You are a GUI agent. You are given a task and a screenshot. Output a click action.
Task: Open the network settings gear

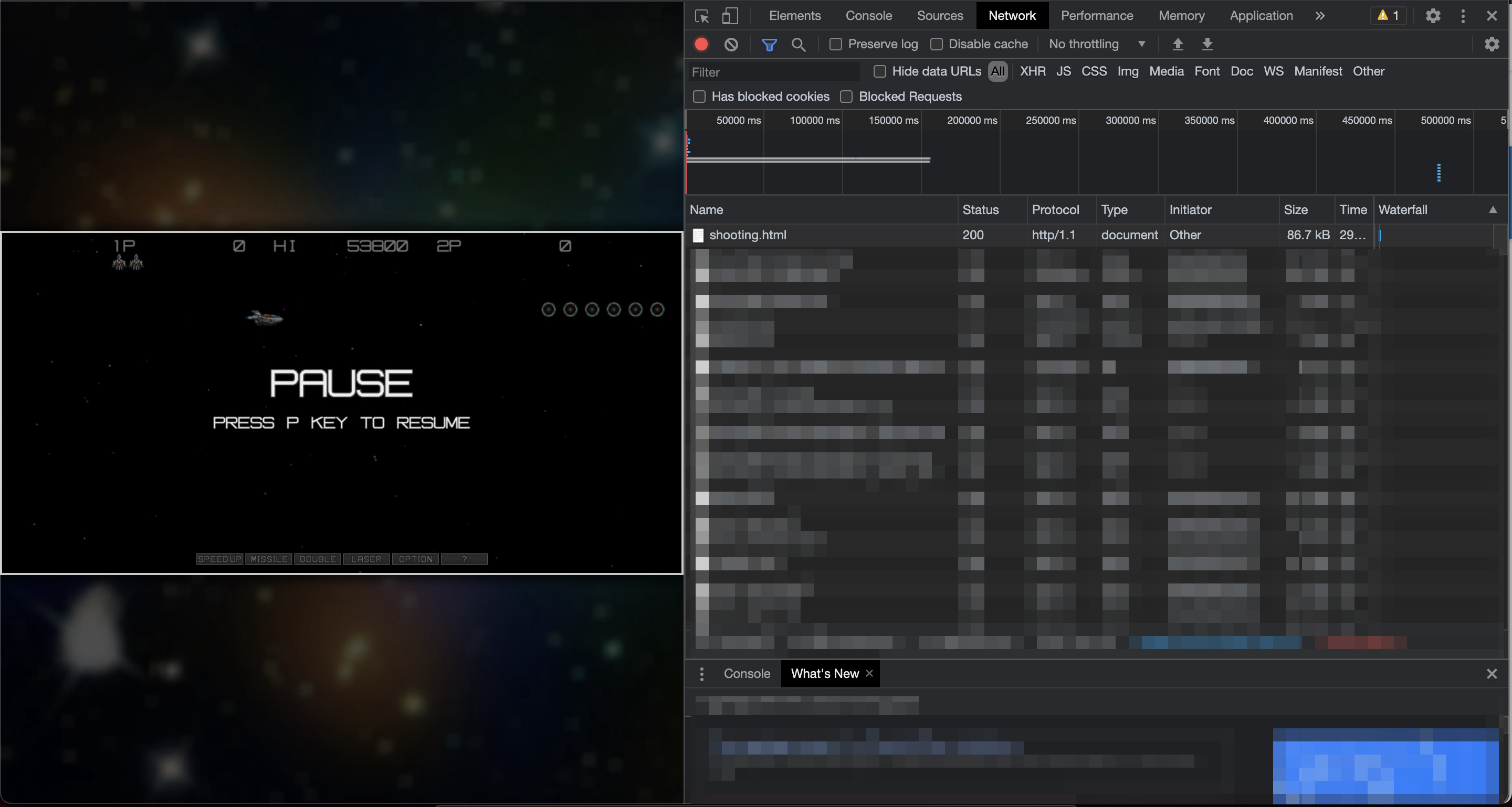[1492, 44]
